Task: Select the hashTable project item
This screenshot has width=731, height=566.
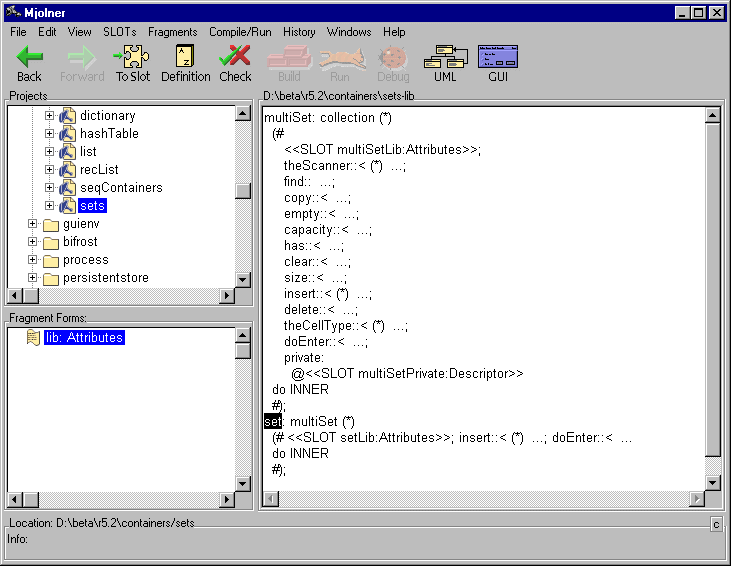Action: tap(109, 134)
